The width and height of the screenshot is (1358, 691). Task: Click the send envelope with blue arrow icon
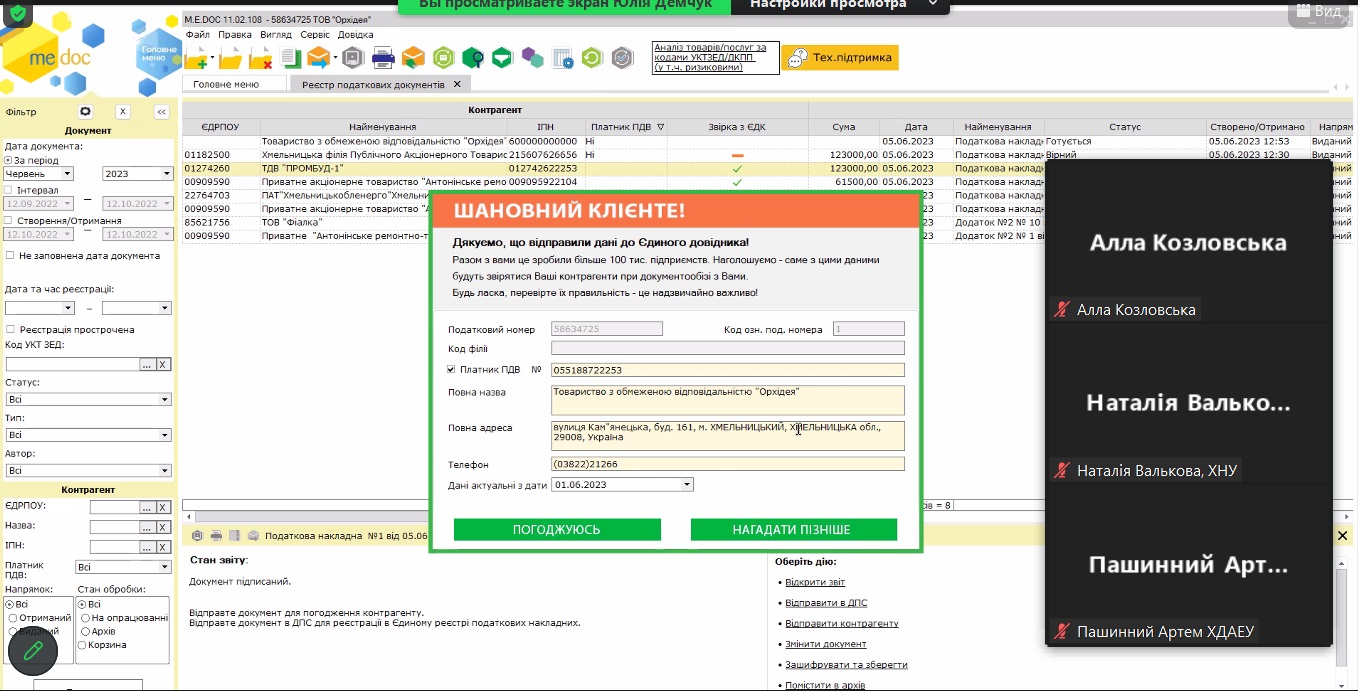(318, 58)
